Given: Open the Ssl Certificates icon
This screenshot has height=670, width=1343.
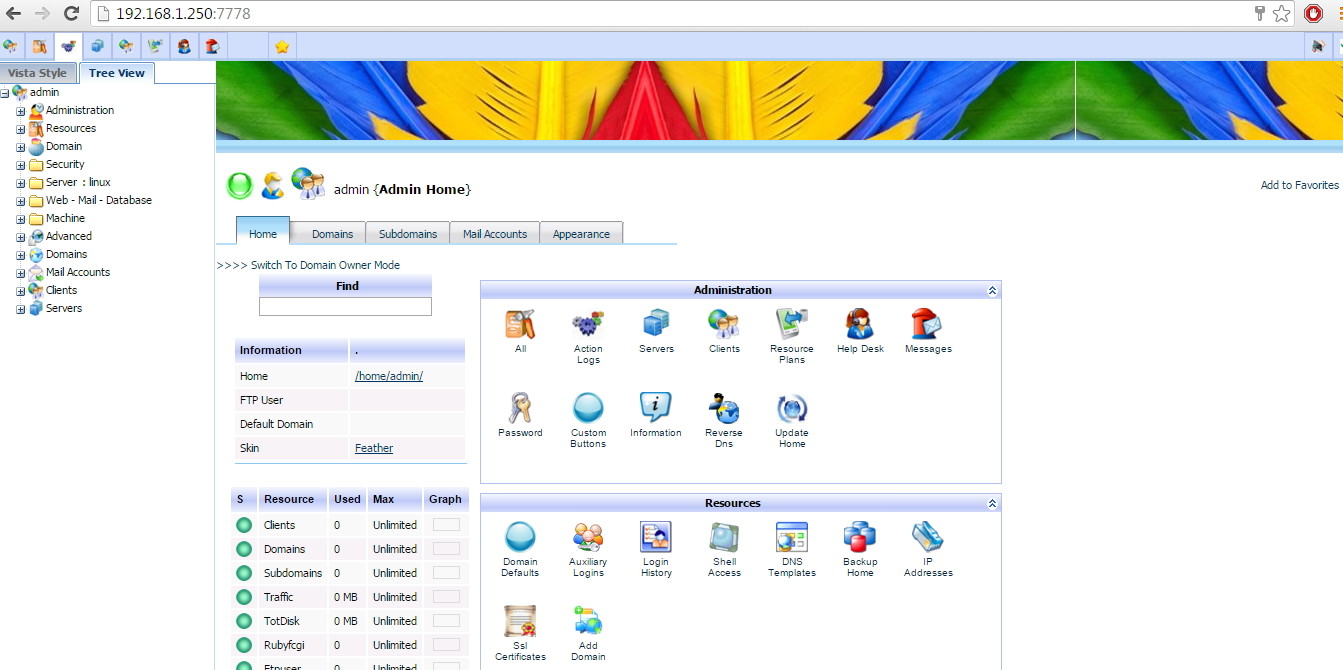Looking at the screenshot, I should 520,621.
